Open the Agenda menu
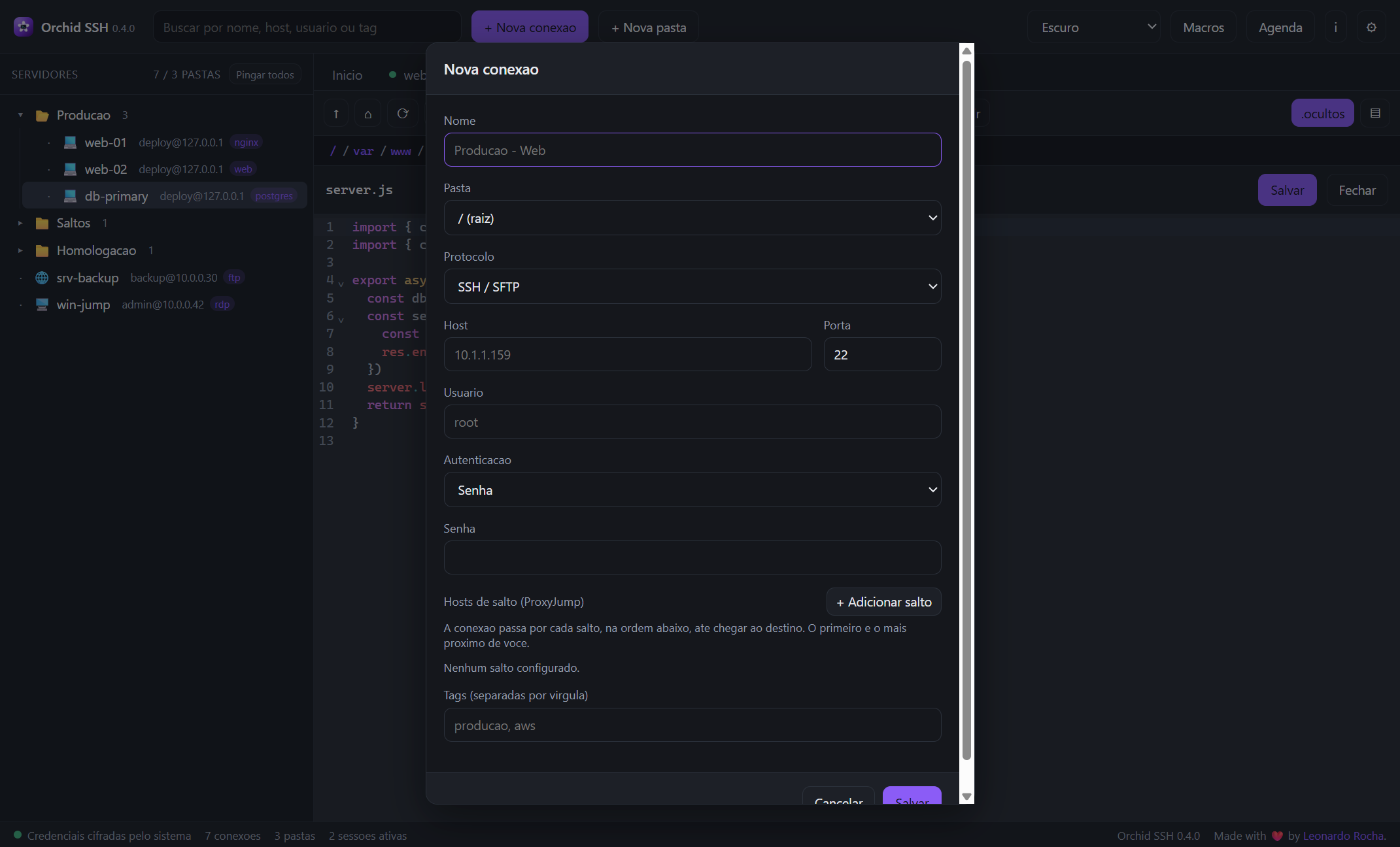 [x=1280, y=27]
